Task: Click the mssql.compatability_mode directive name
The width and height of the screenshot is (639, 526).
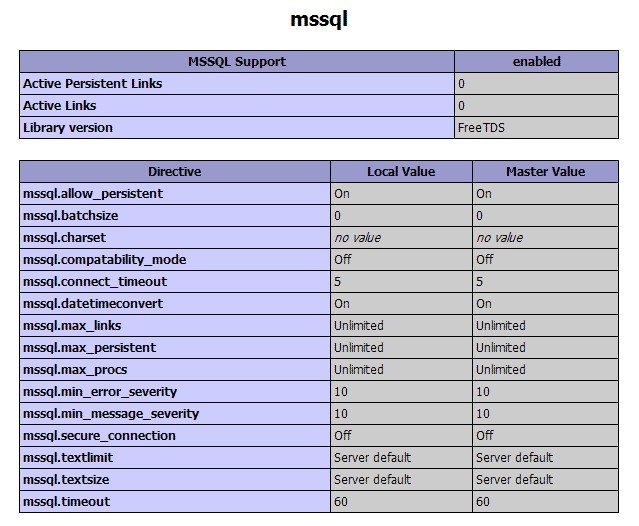Action: pyautogui.click(x=105, y=260)
